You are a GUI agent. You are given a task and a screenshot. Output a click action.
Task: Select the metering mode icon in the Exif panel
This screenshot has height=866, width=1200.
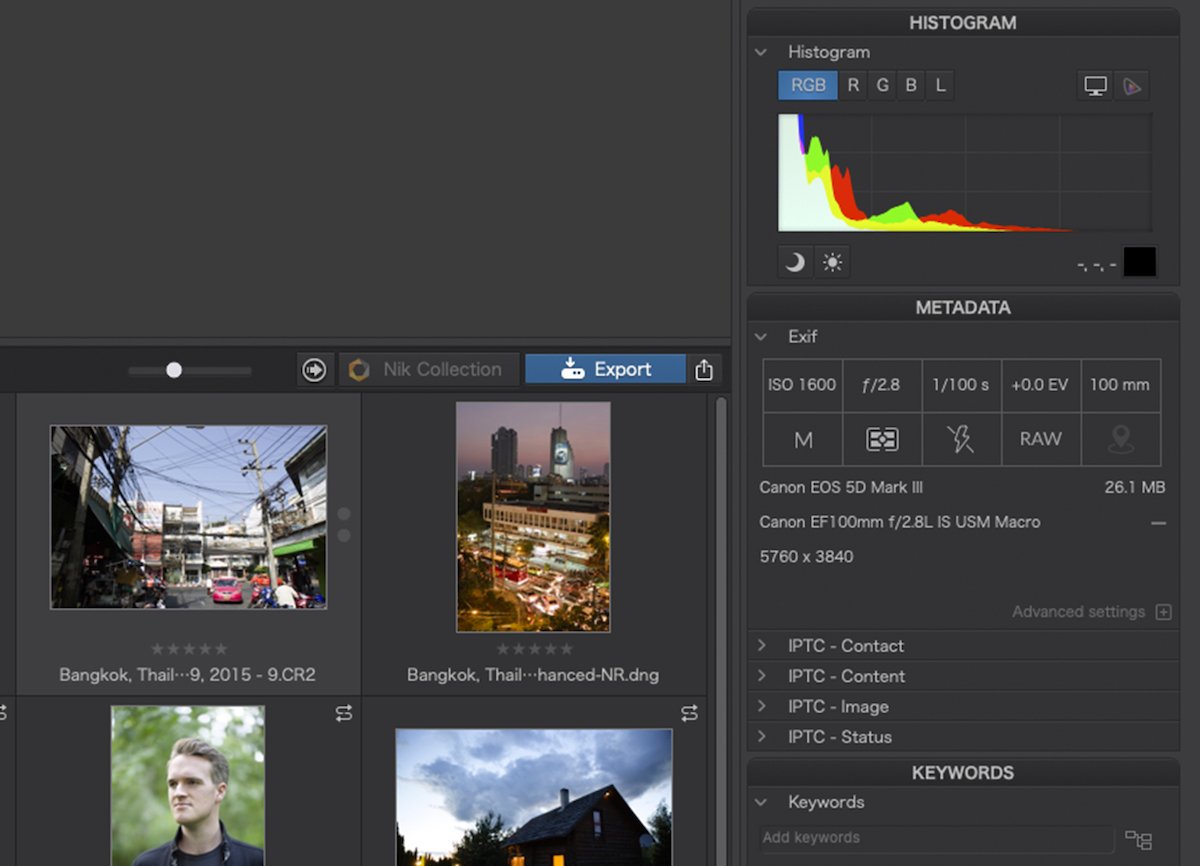[x=881, y=439]
